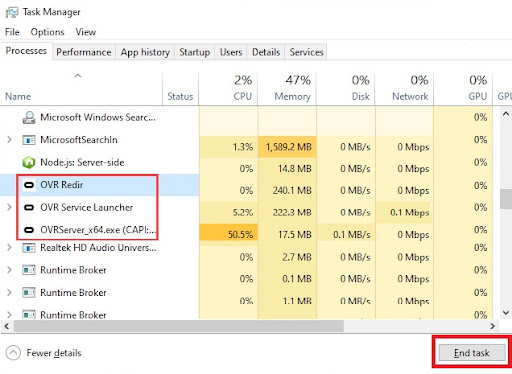Open the View menu
Viewport: 512px width, 374px height.
point(86,32)
